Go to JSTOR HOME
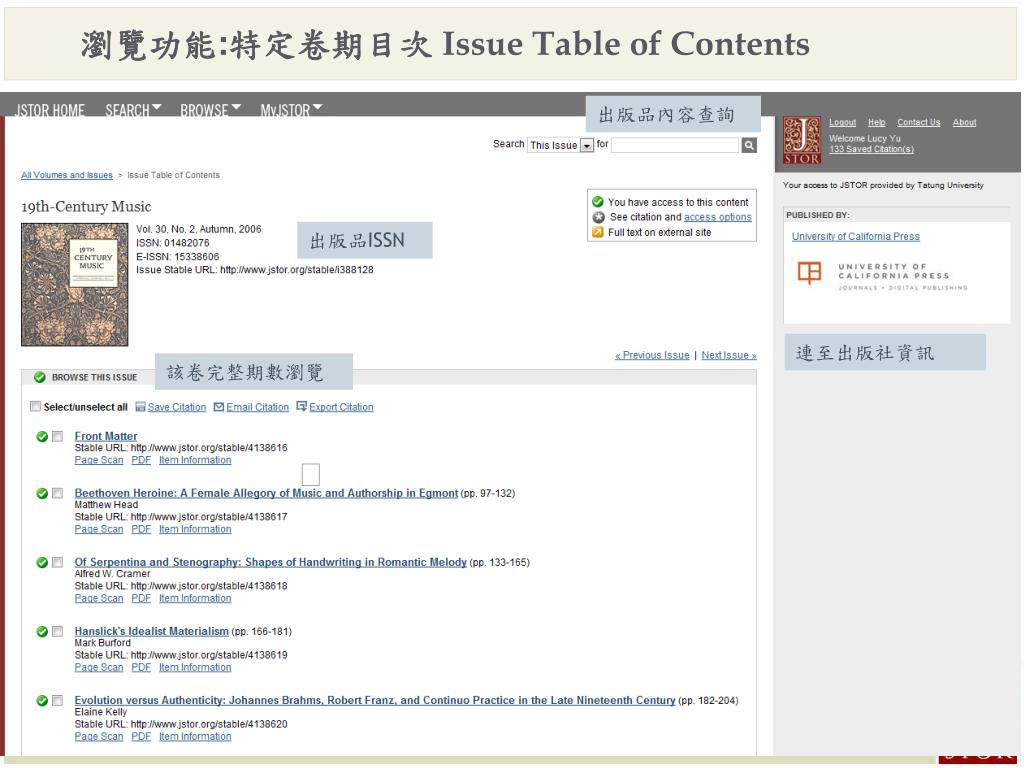 (x=50, y=110)
